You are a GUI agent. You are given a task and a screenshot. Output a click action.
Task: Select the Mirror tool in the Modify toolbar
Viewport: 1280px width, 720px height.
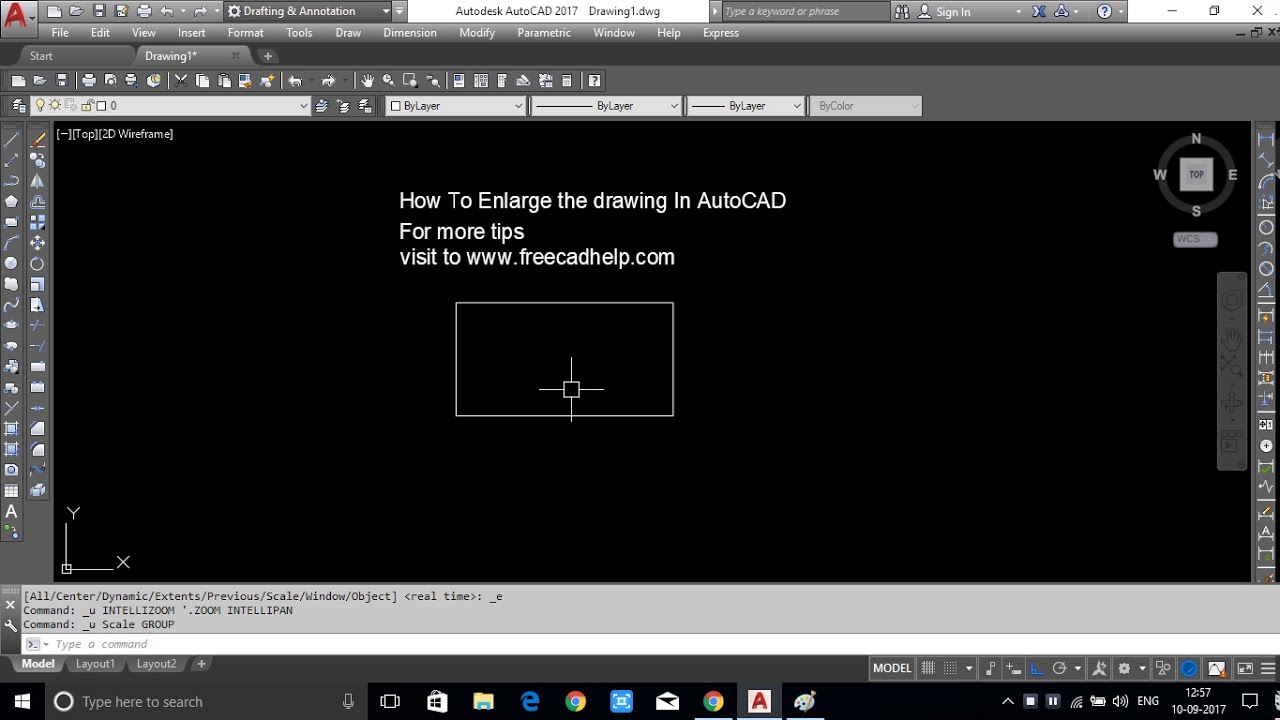click(x=37, y=181)
